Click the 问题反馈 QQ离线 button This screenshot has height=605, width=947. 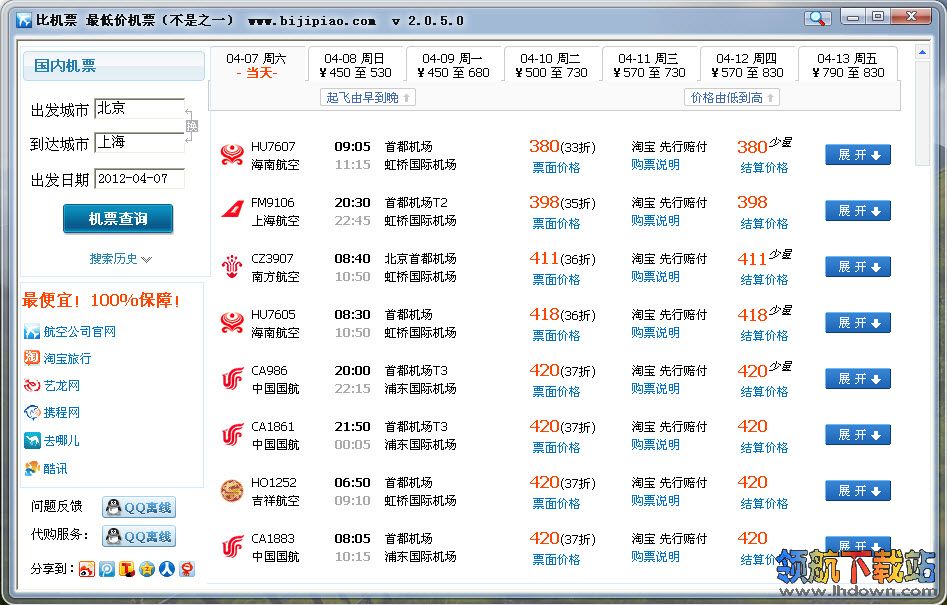139,507
